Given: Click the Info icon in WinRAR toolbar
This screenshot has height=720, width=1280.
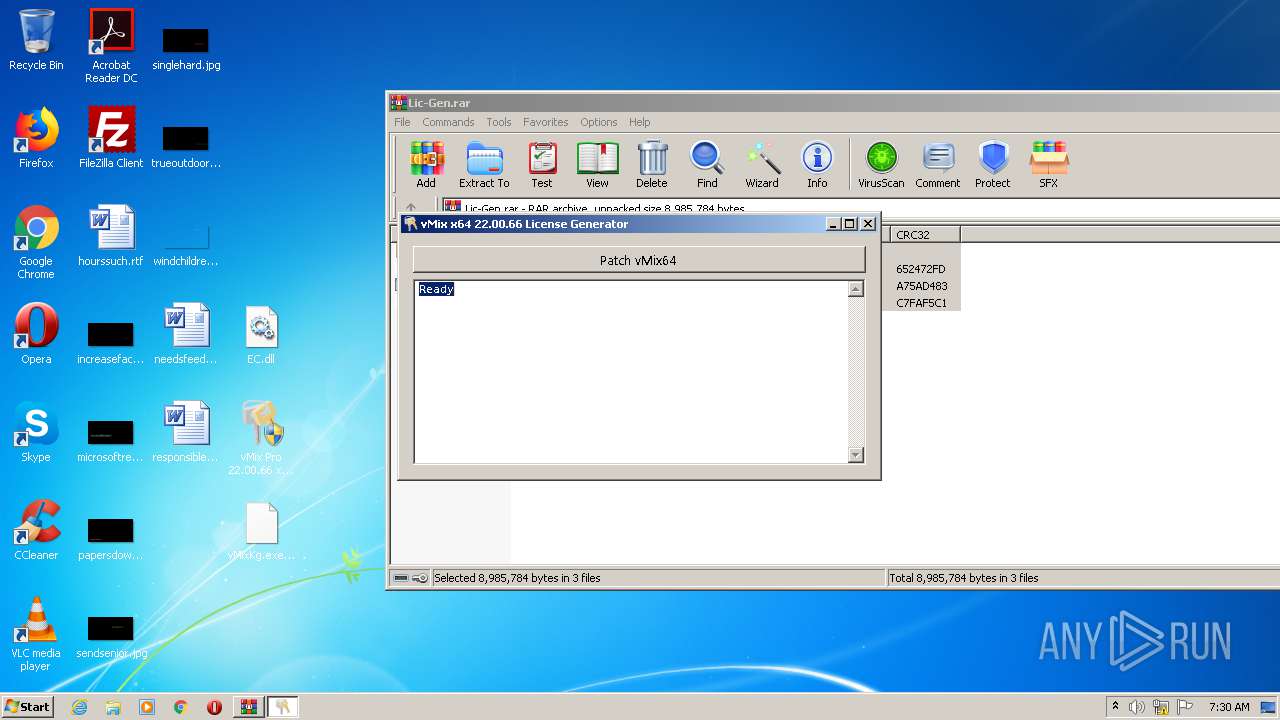Looking at the screenshot, I should (x=817, y=165).
